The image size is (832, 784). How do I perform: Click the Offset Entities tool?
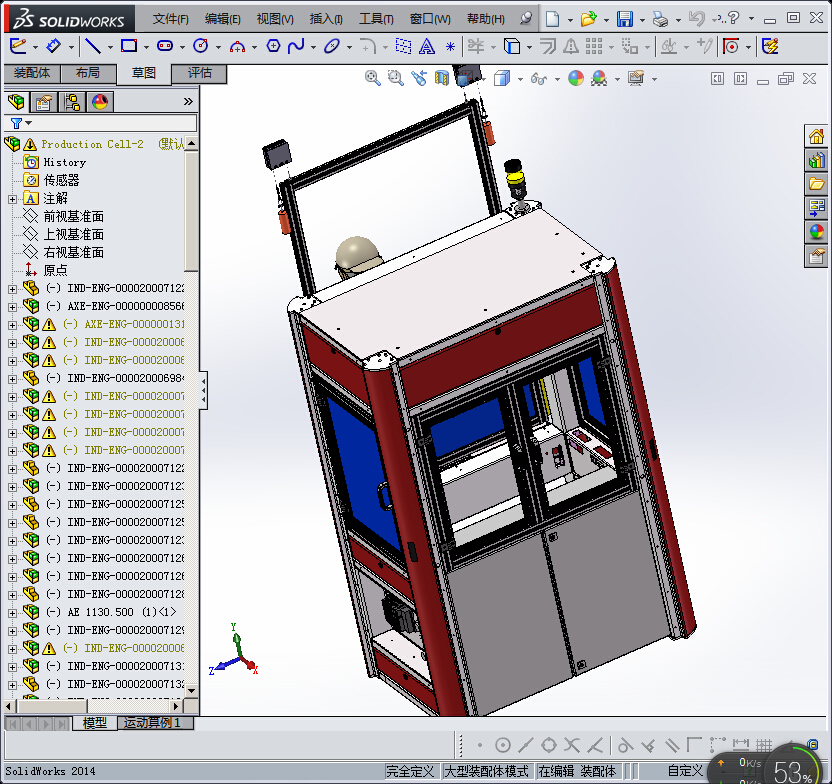(548, 47)
